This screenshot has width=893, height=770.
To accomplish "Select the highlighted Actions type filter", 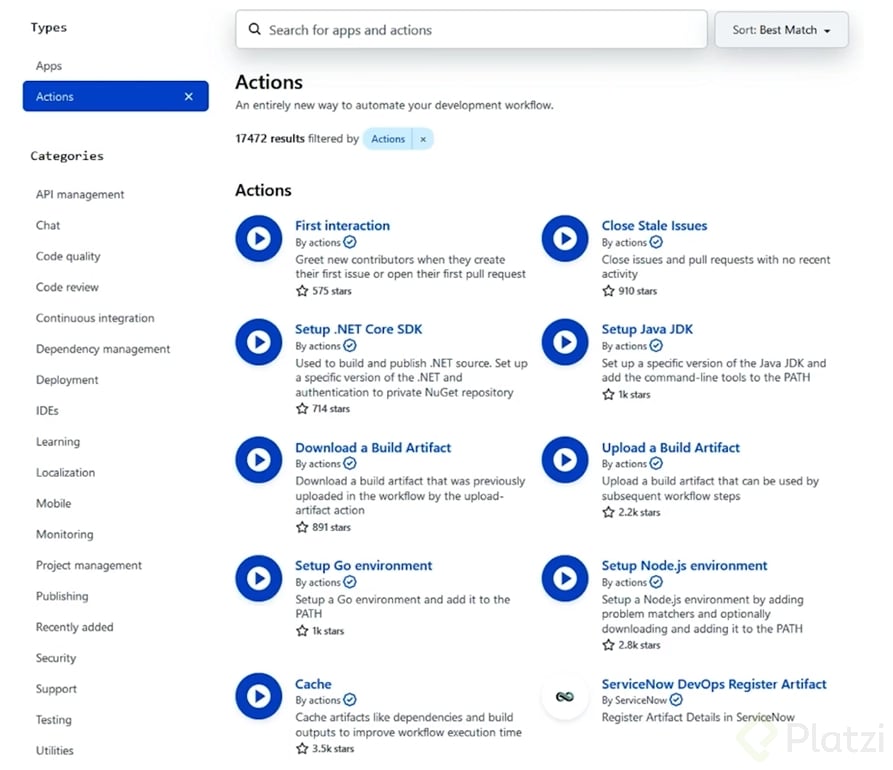I will pos(116,96).
